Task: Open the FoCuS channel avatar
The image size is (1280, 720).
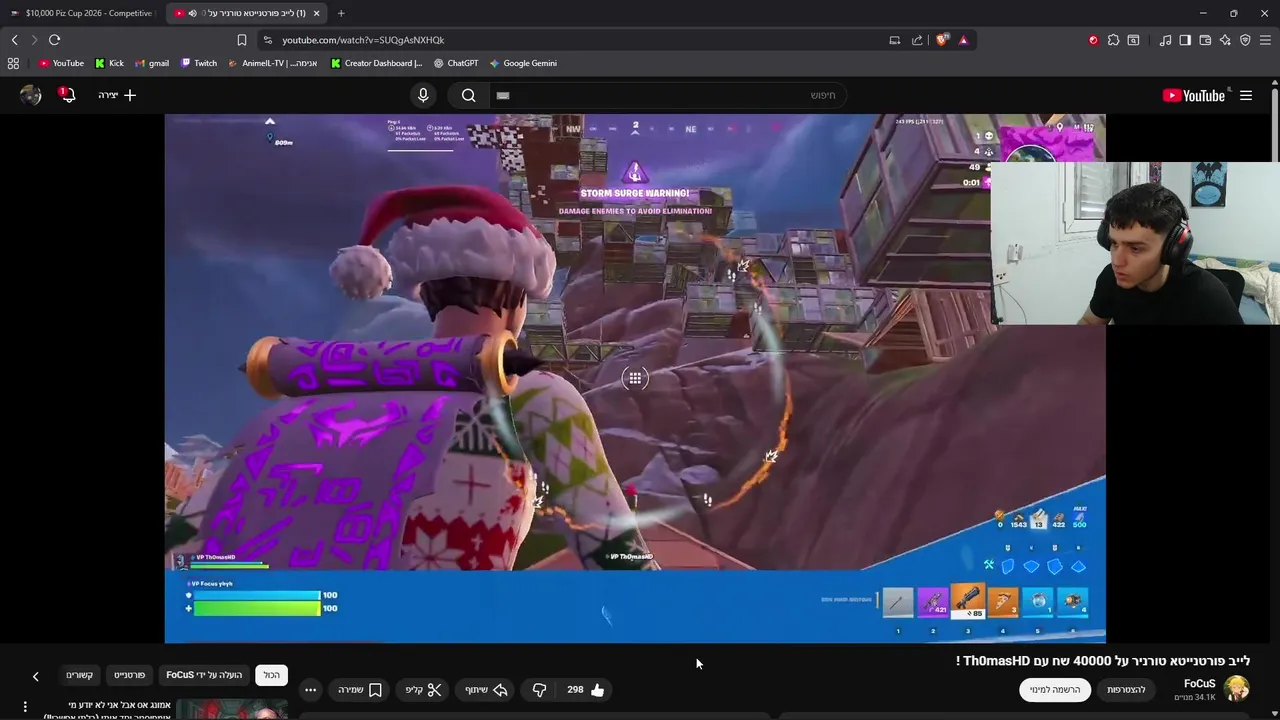Action: click(1237, 689)
